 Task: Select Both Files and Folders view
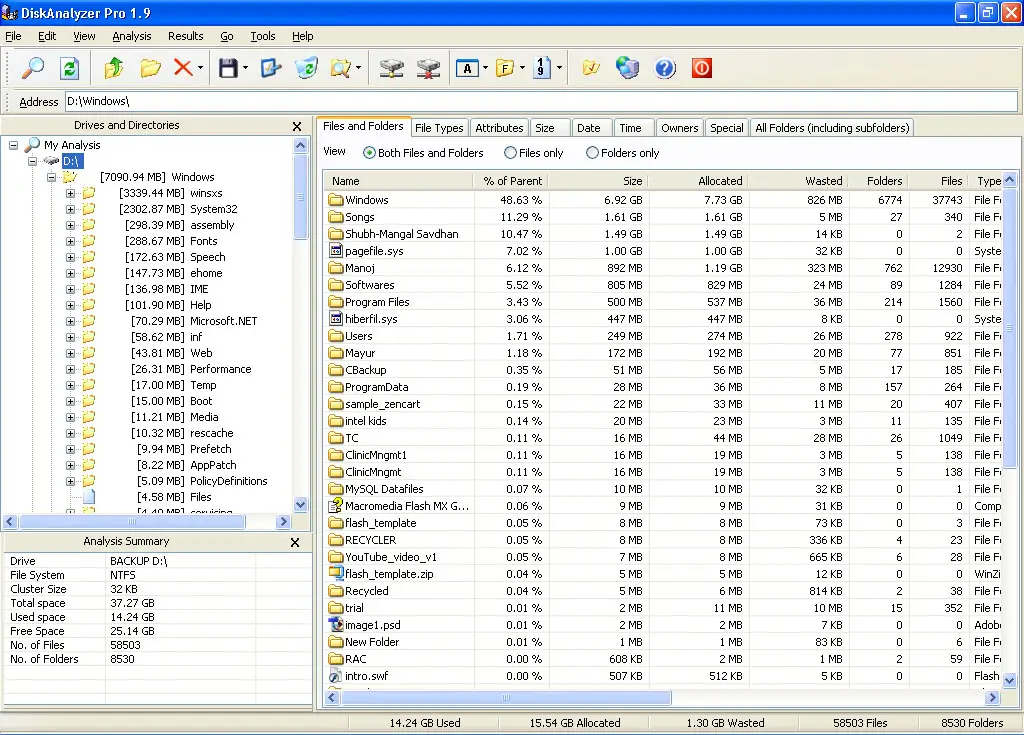tap(369, 153)
